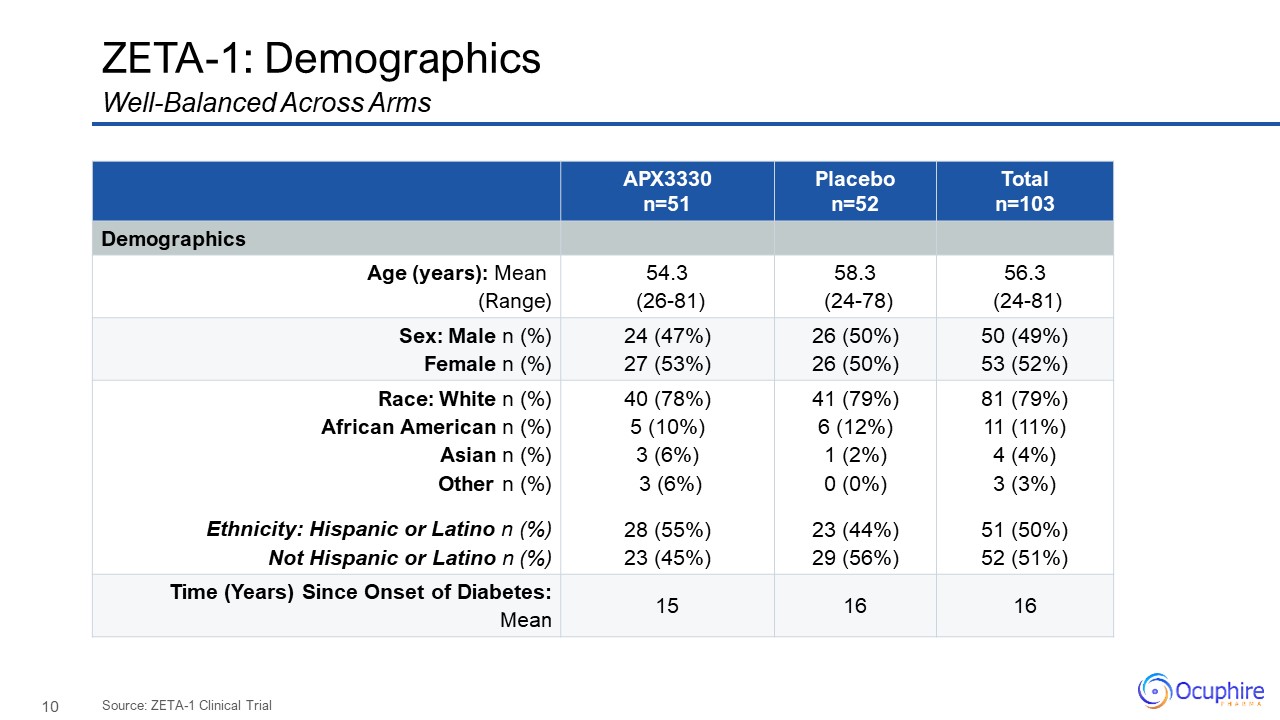Select the African American n (%) label

(x=436, y=427)
